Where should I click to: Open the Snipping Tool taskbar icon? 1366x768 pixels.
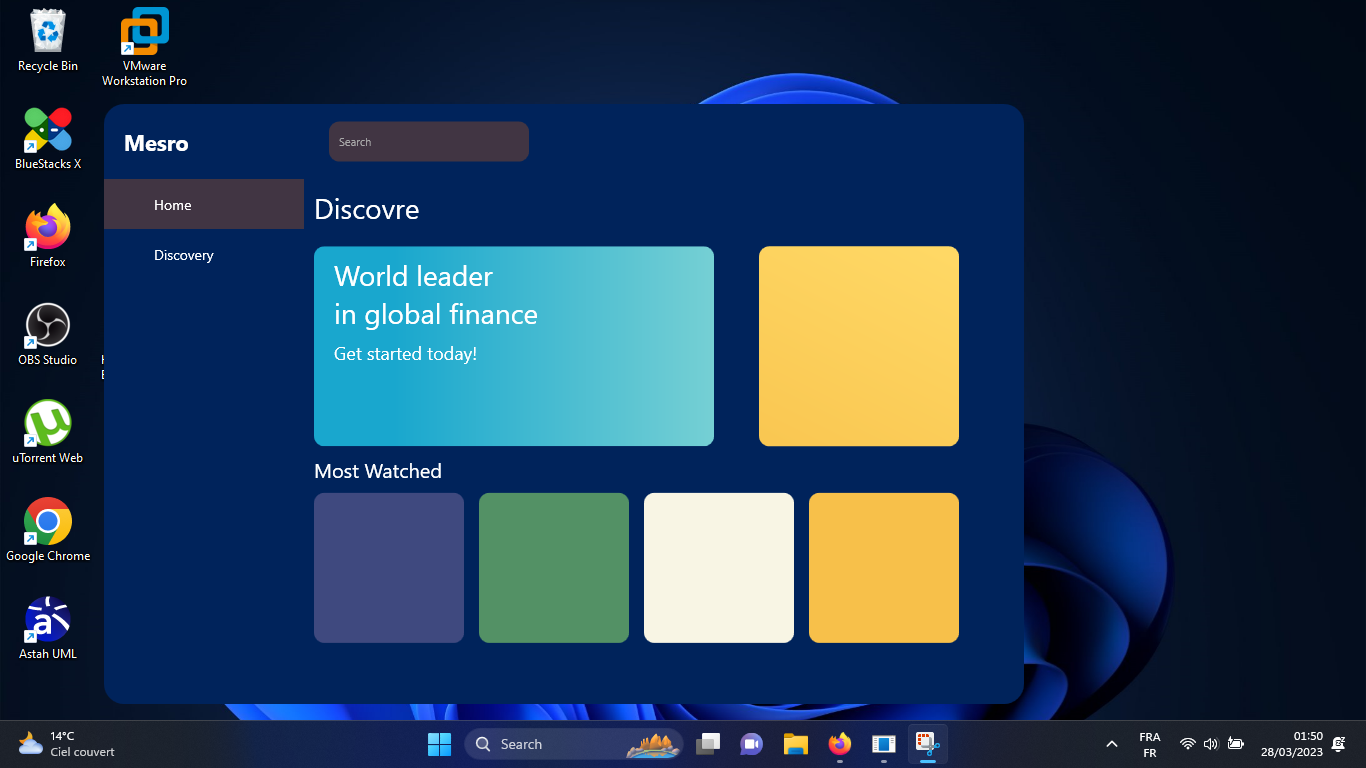(927, 744)
